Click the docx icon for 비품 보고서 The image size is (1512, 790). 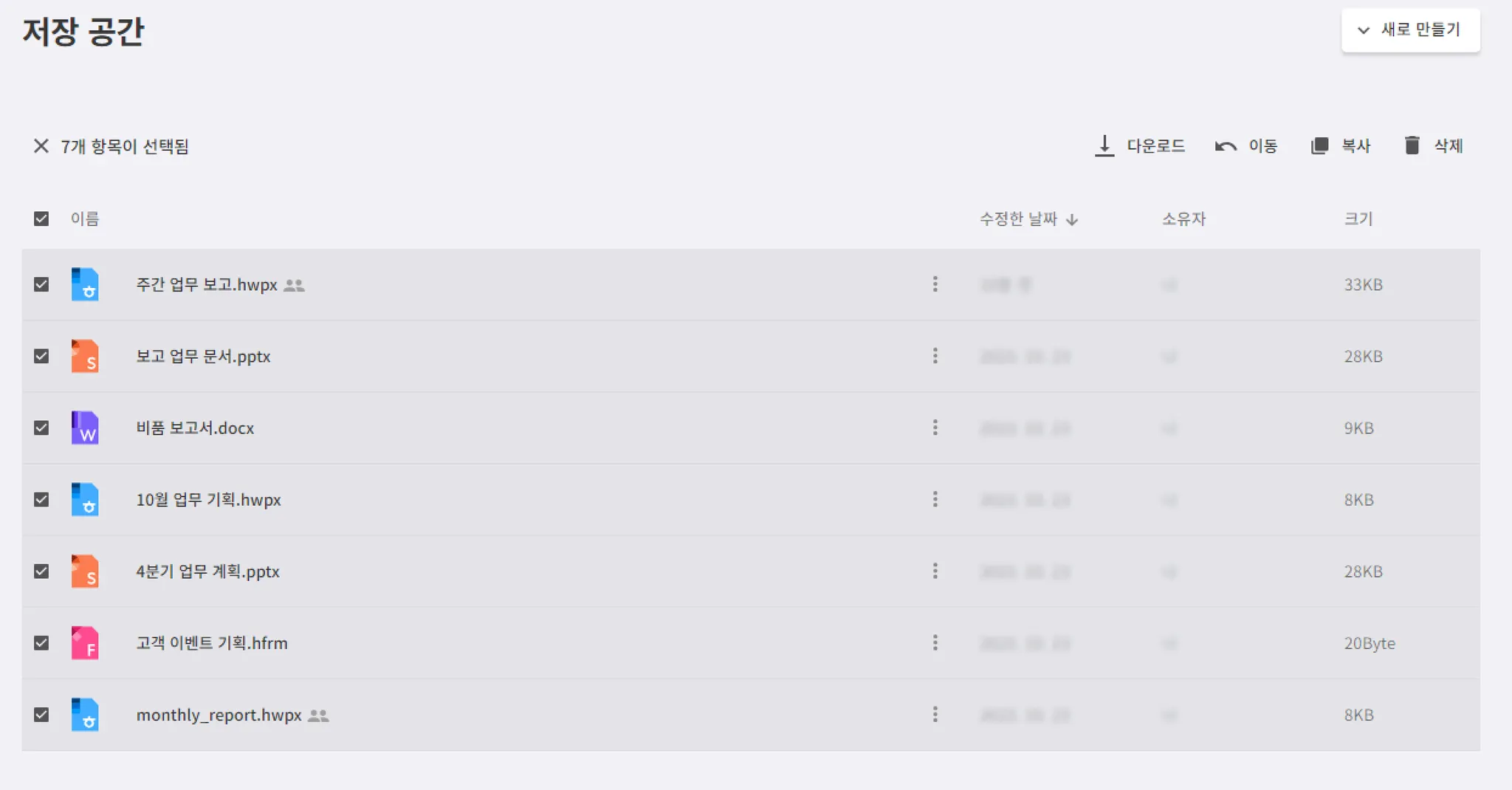pos(85,427)
